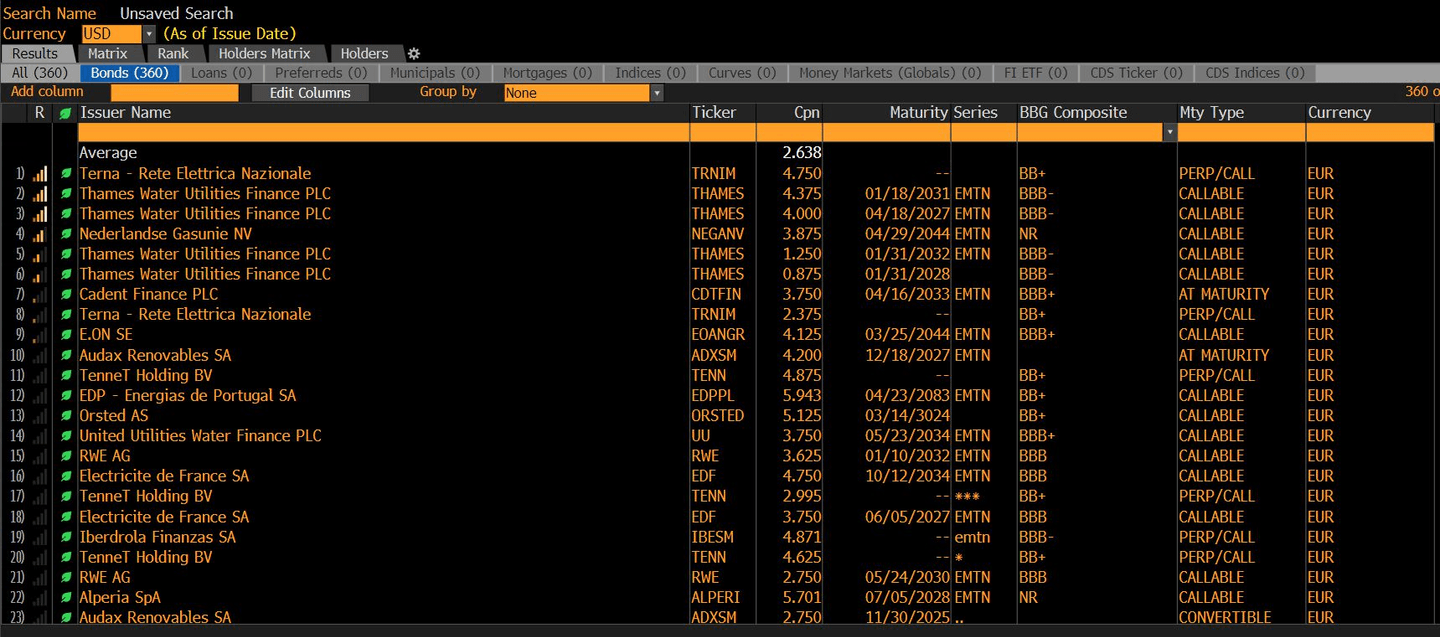
Task: Click the green leaf icon for Alperia SpA
Action: click(x=66, y=598)
